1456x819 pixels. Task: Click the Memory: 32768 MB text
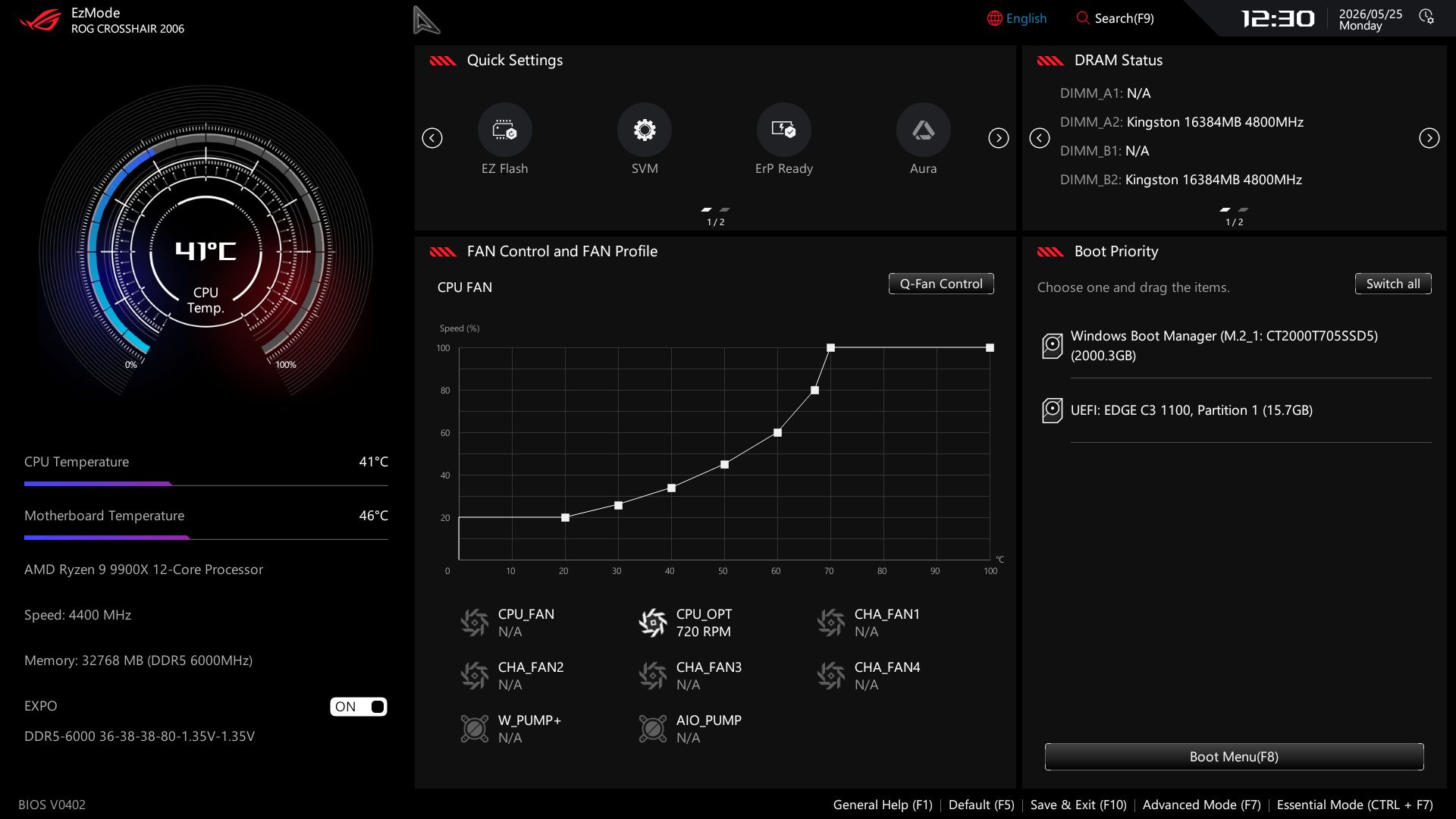pos(138,661)
